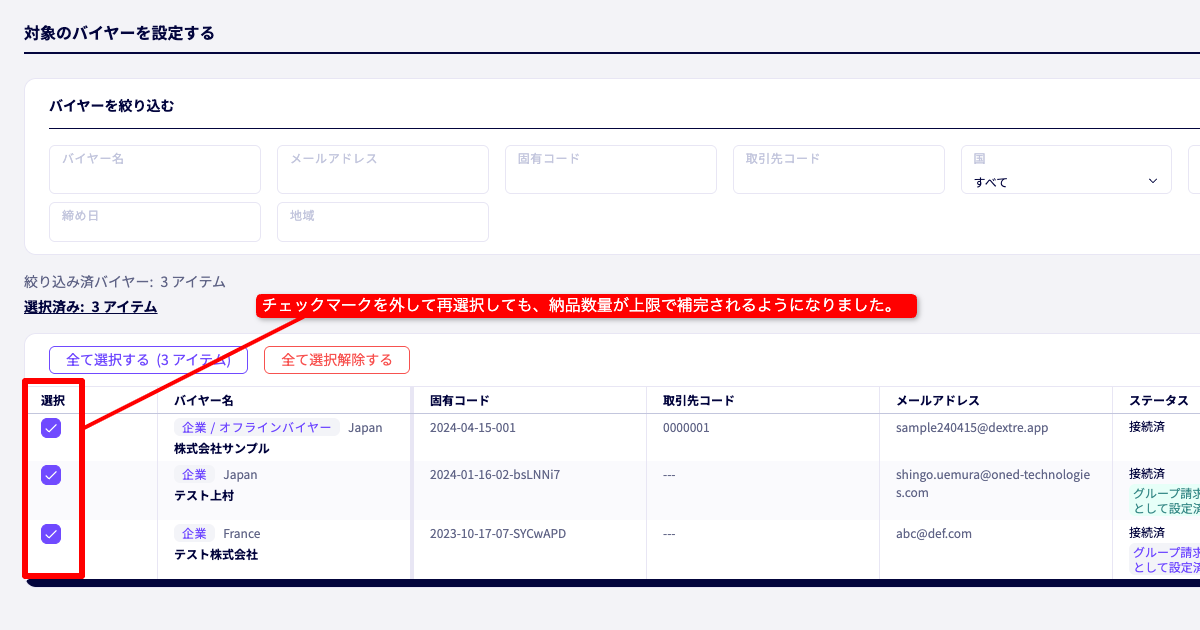
Task: Click the メールアドレス column header
Action: [938, 400]
